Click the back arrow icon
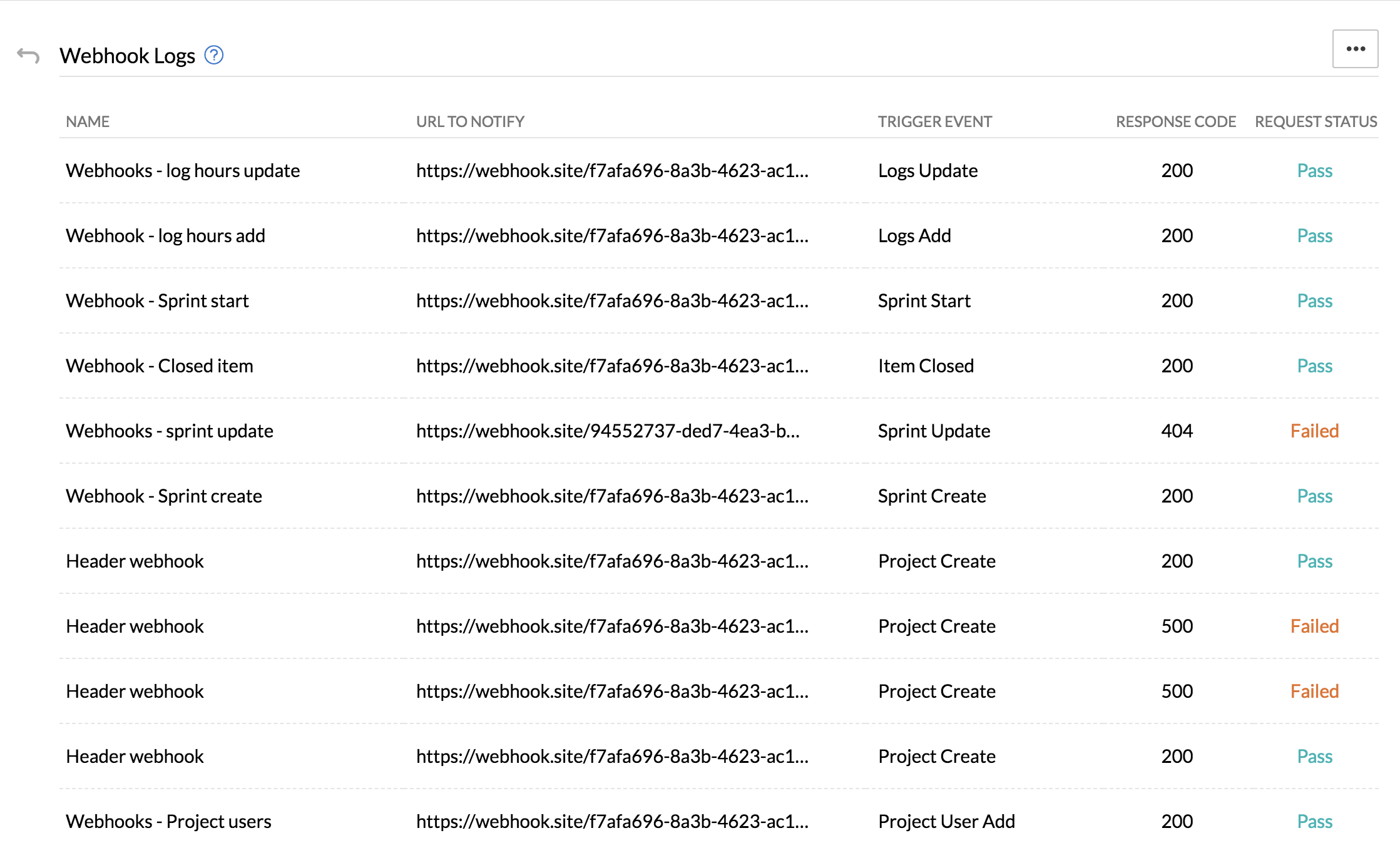This screenshot has width=1400, height=848. [28, 56]
